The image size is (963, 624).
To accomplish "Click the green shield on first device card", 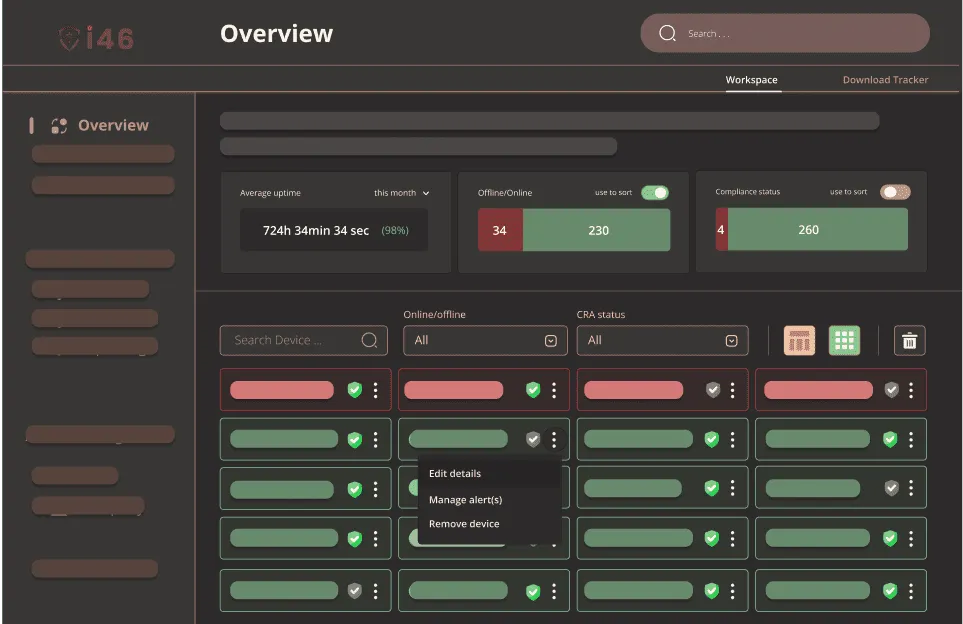I will (x=354, y=390).
